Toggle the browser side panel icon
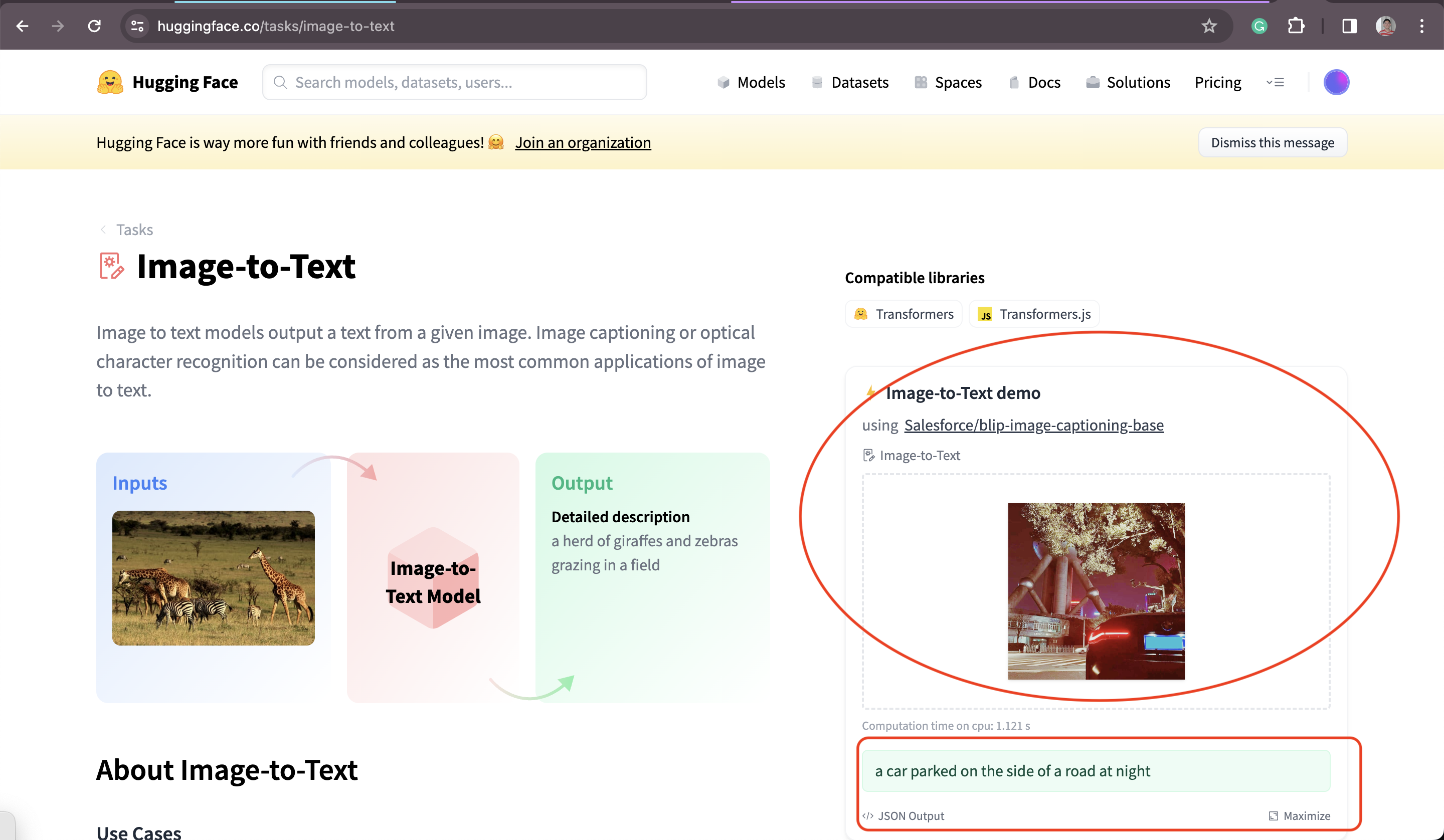The height and width of the screenshot is (840, 1444). click(1349, 26)
